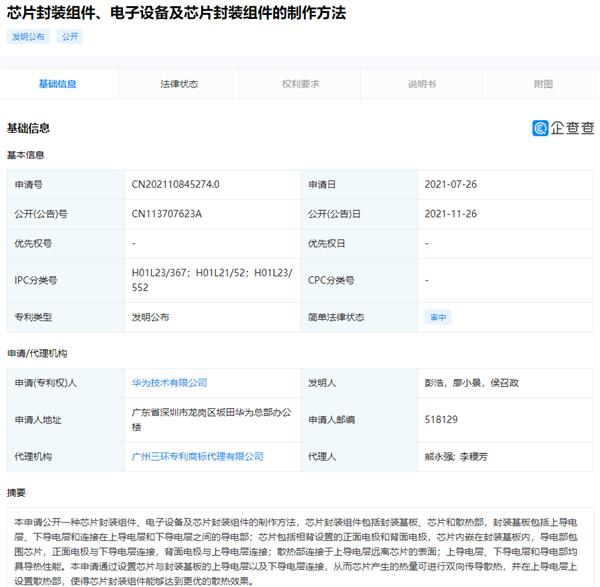View the 附图 tab

click(542, 85)
